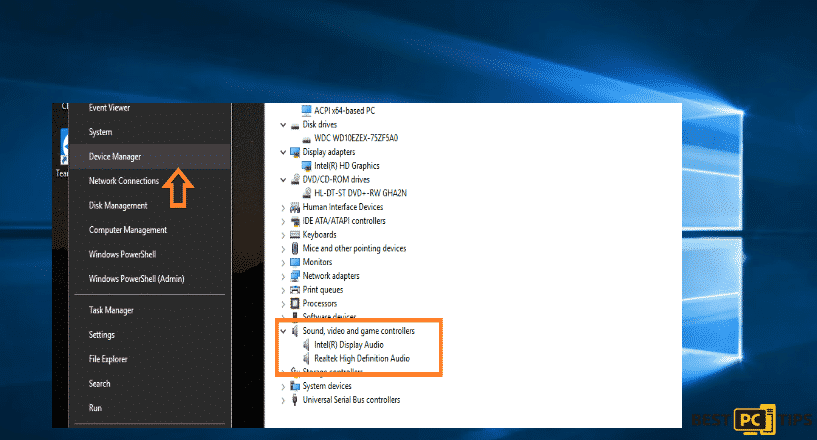Collapse Sound, video and game controllers

click(283, 331)
